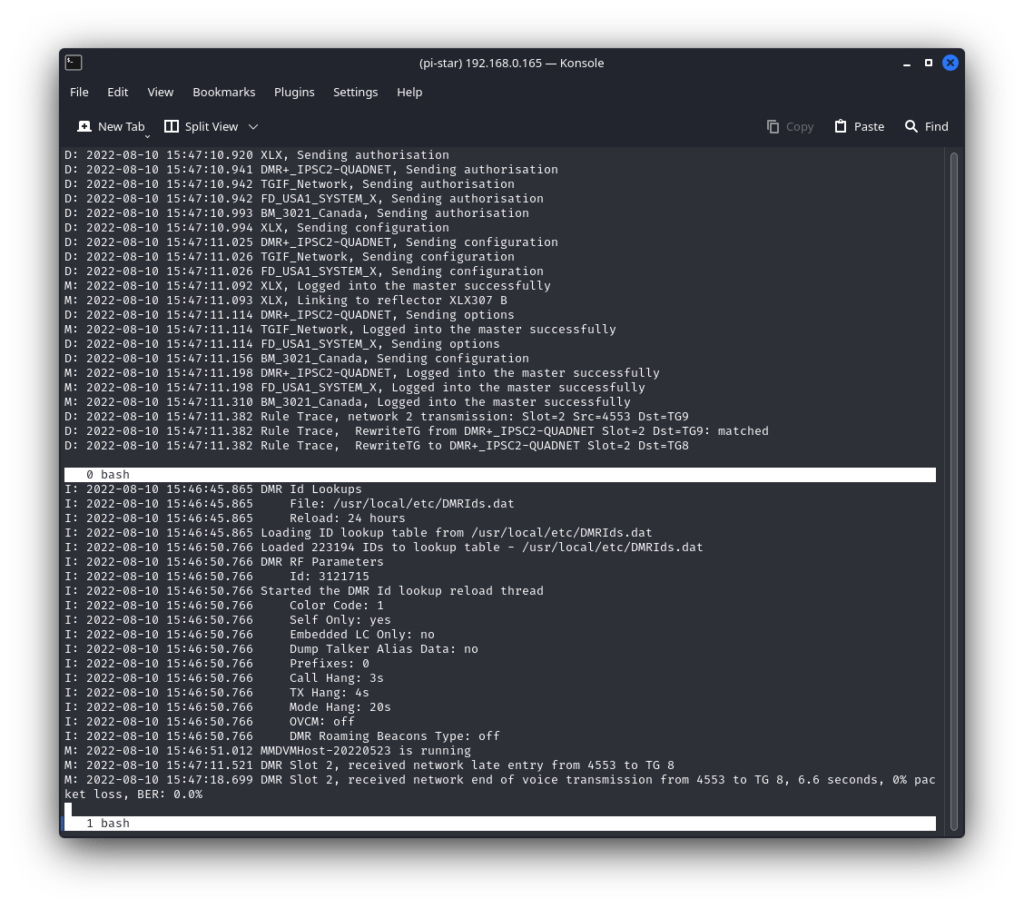Image resolution: width=1024 pixels, height=908 pixels.
Task: Maximize the Konsole window
Action: point(928,63)
